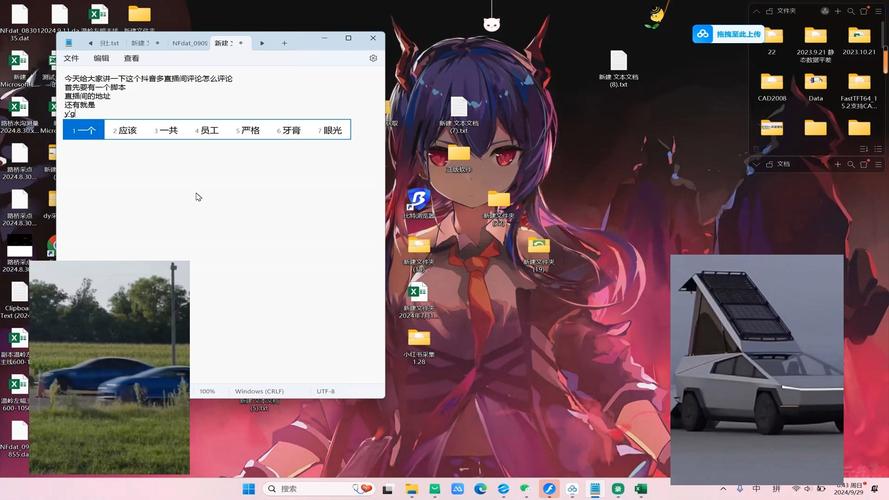
Task: Open Microsoft Edge from taskbar
Action: pyautogui.click(x=480, y=489)
